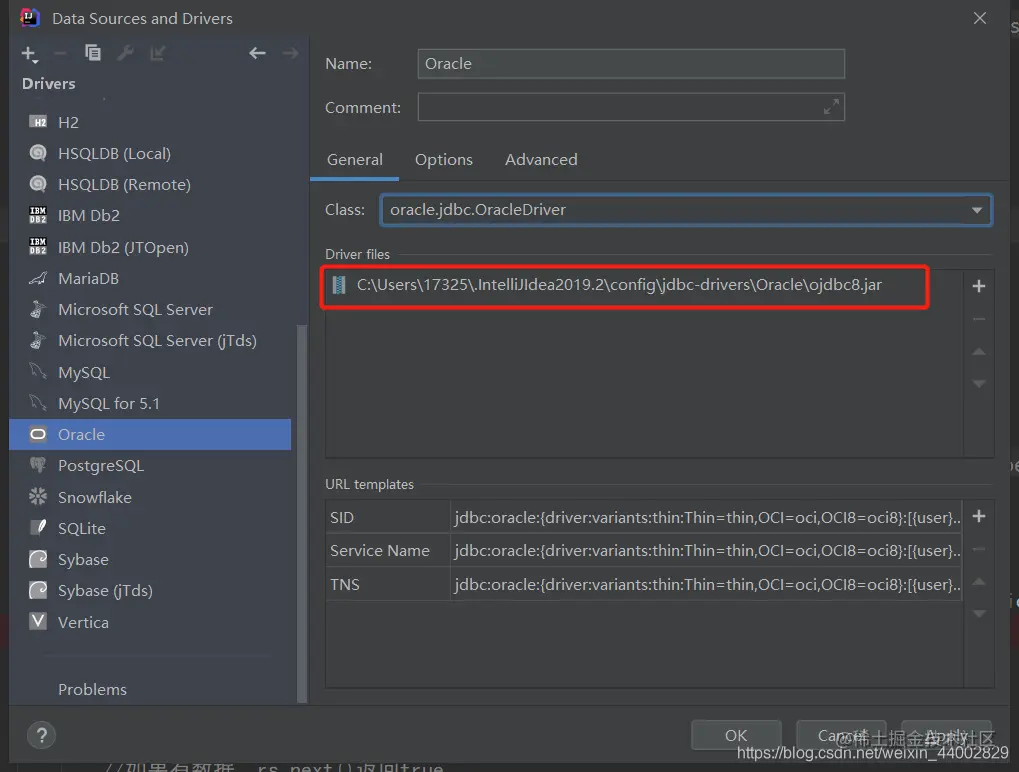Select Microsoft SQL Server (jTds) driver
Image resolution: width=1019 pixels, height=772 pixels.
pyautogui.click(x=150, y=341)
